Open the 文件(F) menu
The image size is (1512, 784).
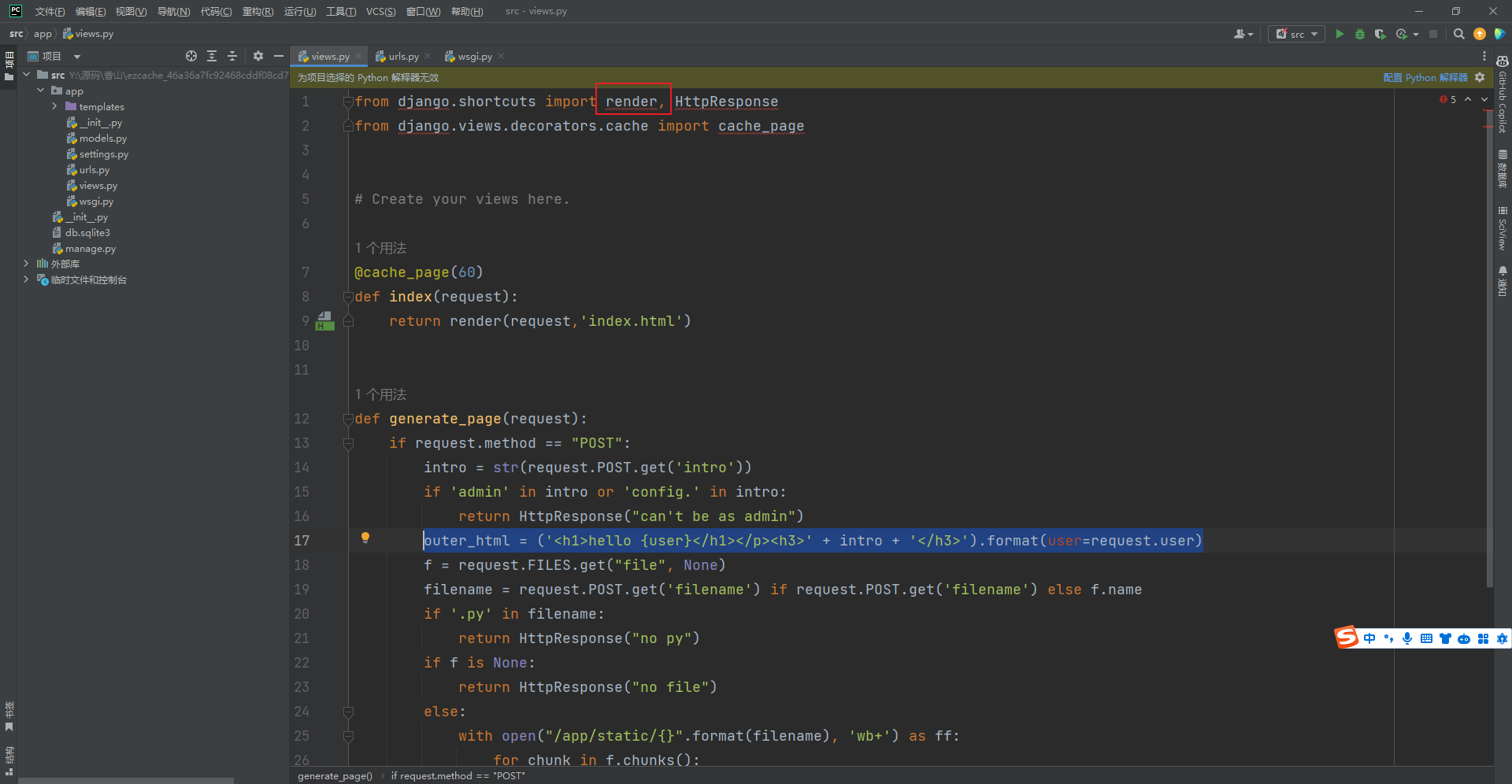(50, 11)
